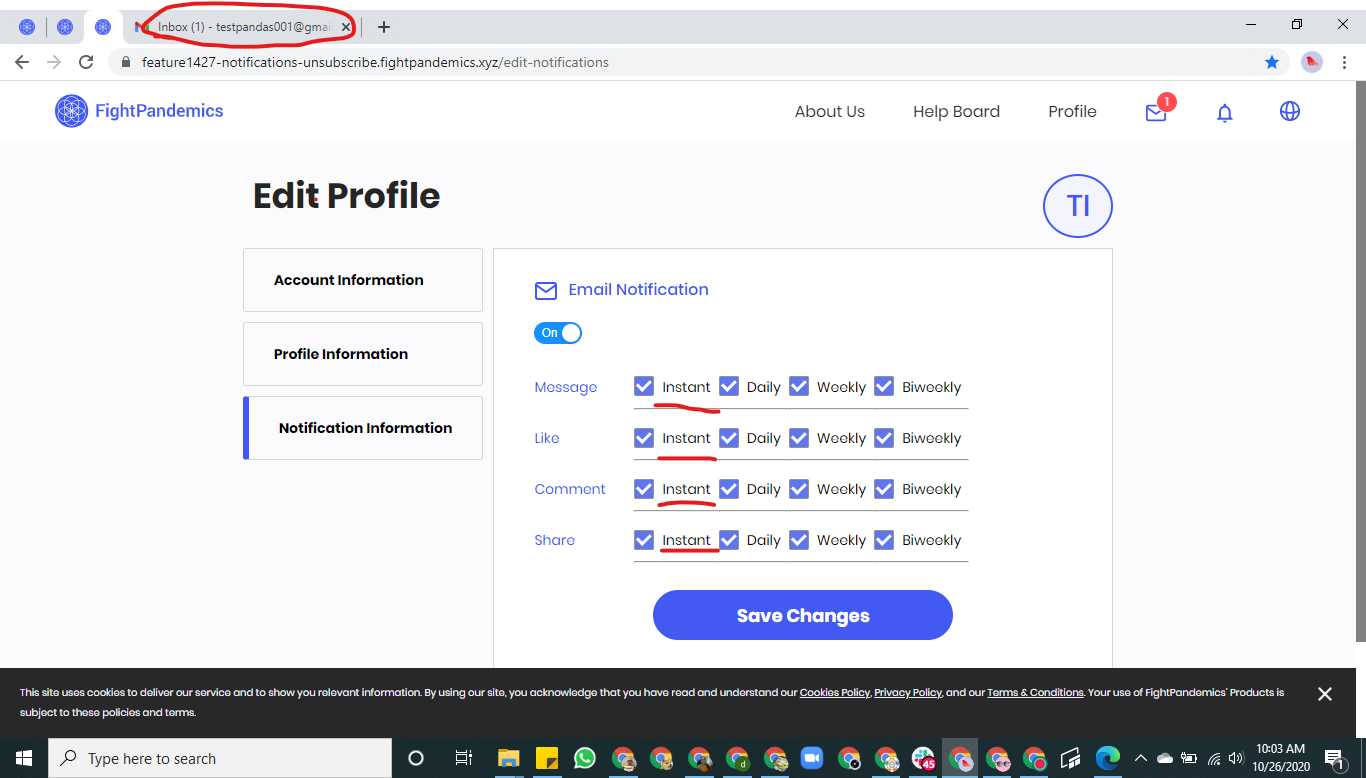Image resolution: width=1366 pixels, height=778 pixels.
Task: Open the Windows Start menu
Action: [23, 758]
